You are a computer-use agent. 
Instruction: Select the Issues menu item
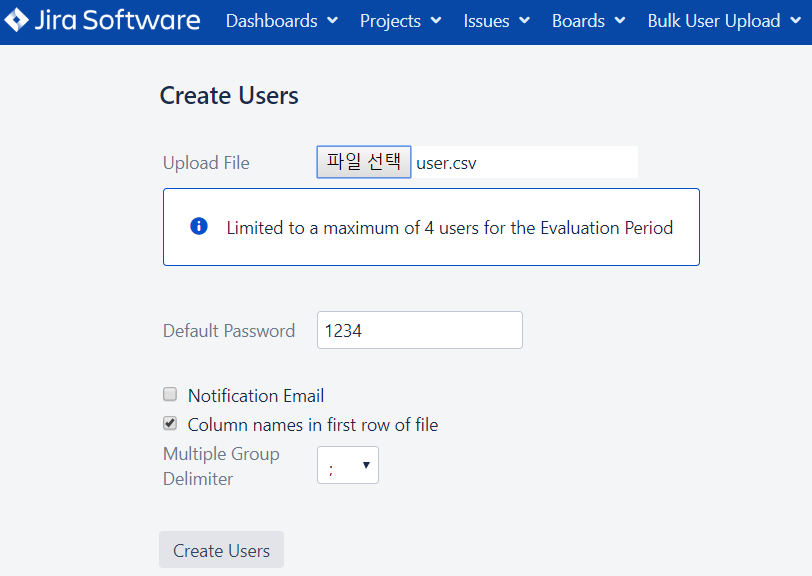click(x=487, y=21)
